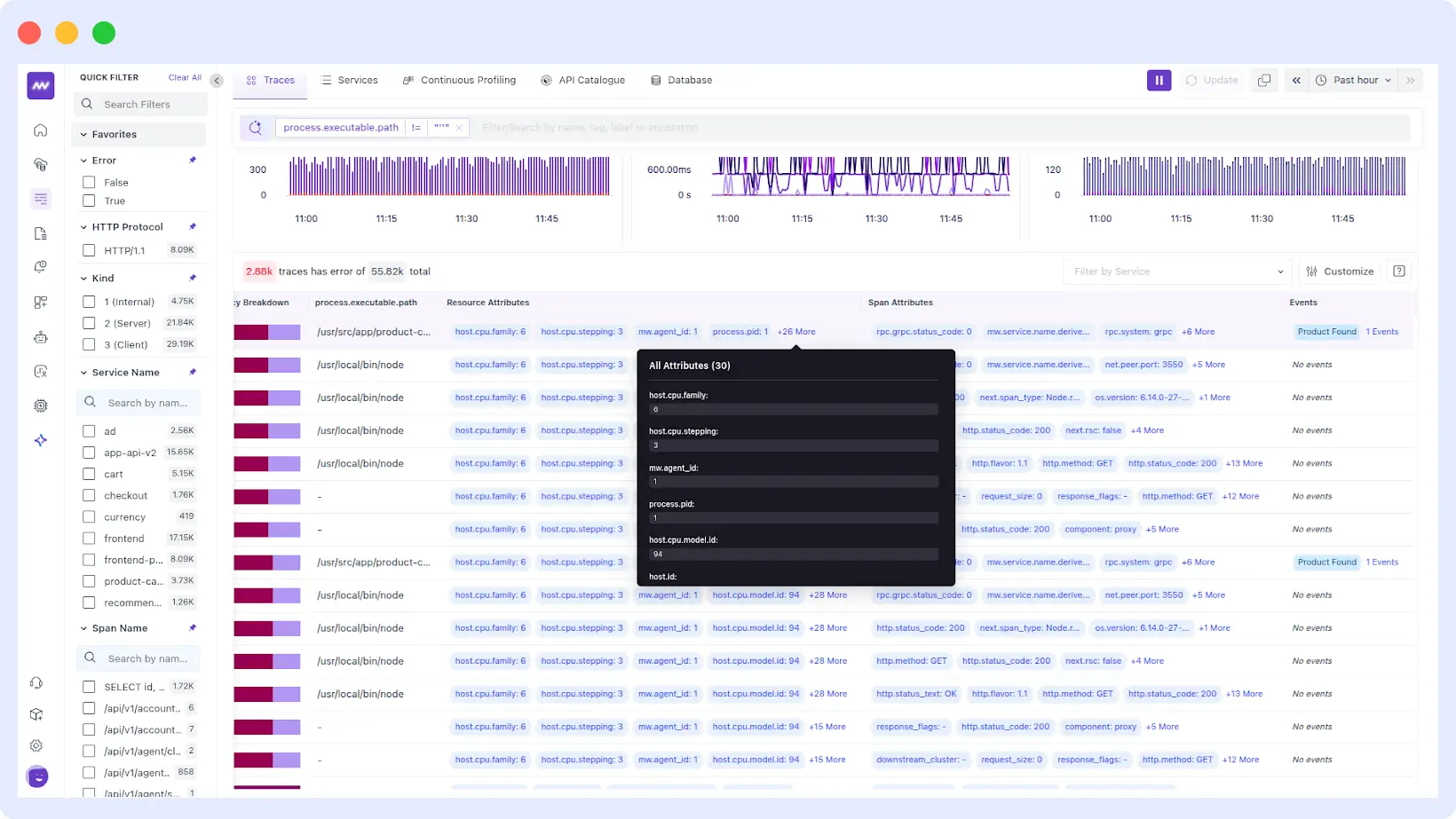This screenshot has width=1456, height=819.
Task: Select the traces (APM) icon in the sidebar
Action: coord(40,199)
